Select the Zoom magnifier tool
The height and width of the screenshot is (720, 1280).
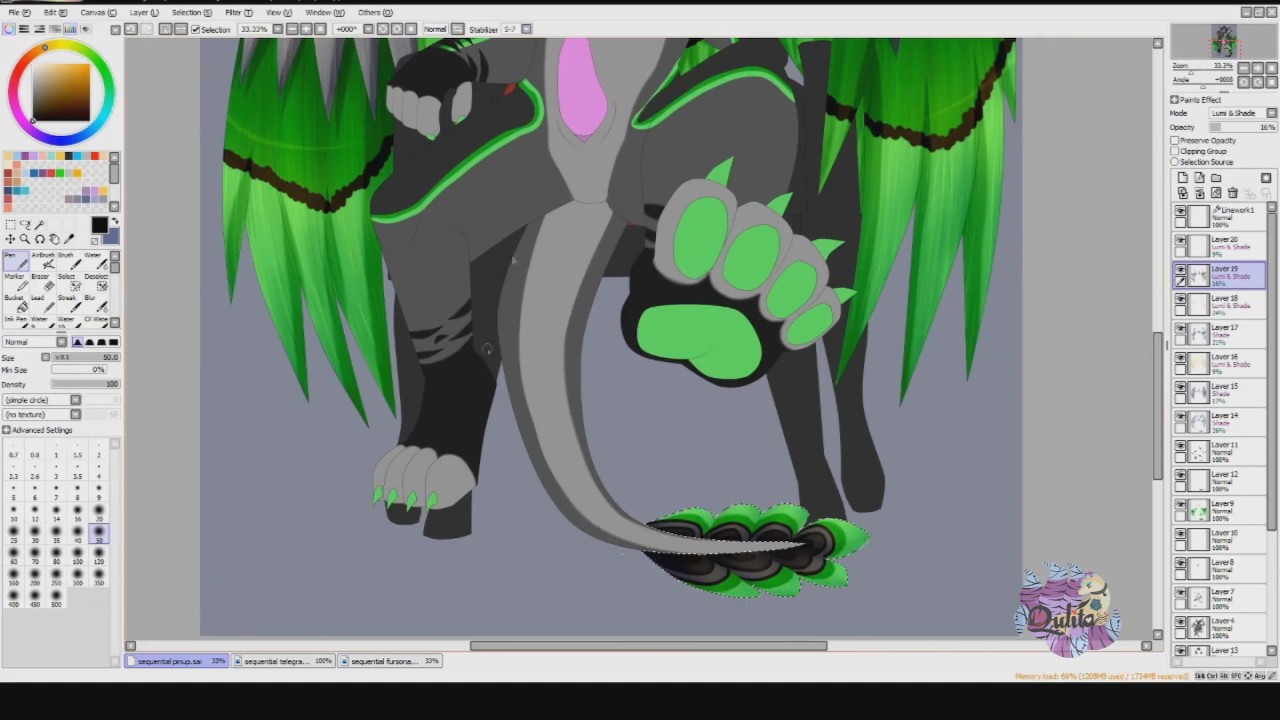tap(25, 239)
